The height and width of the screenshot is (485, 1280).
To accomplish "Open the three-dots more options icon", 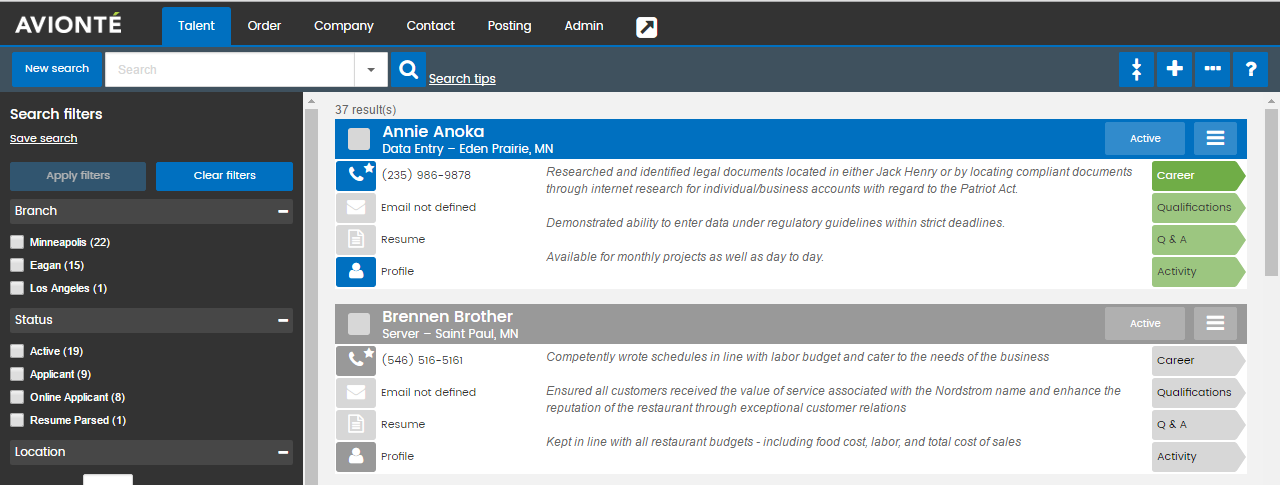I will point(1212,69).
